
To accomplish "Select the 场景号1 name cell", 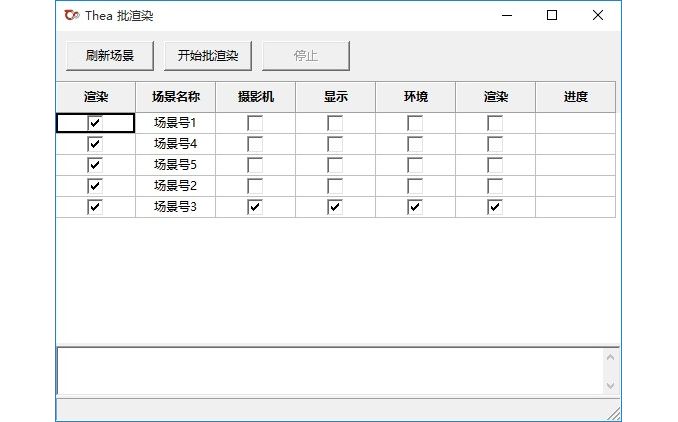I will click(176, 123).
